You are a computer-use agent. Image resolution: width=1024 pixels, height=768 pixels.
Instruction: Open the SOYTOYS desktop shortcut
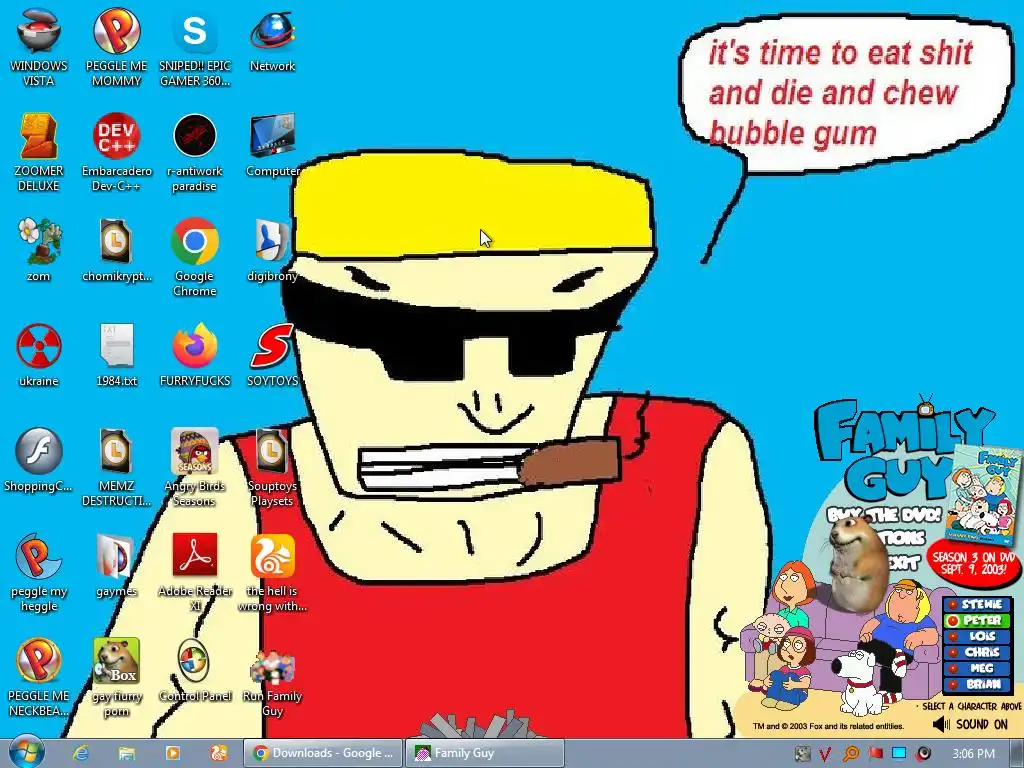pos(272,355)
